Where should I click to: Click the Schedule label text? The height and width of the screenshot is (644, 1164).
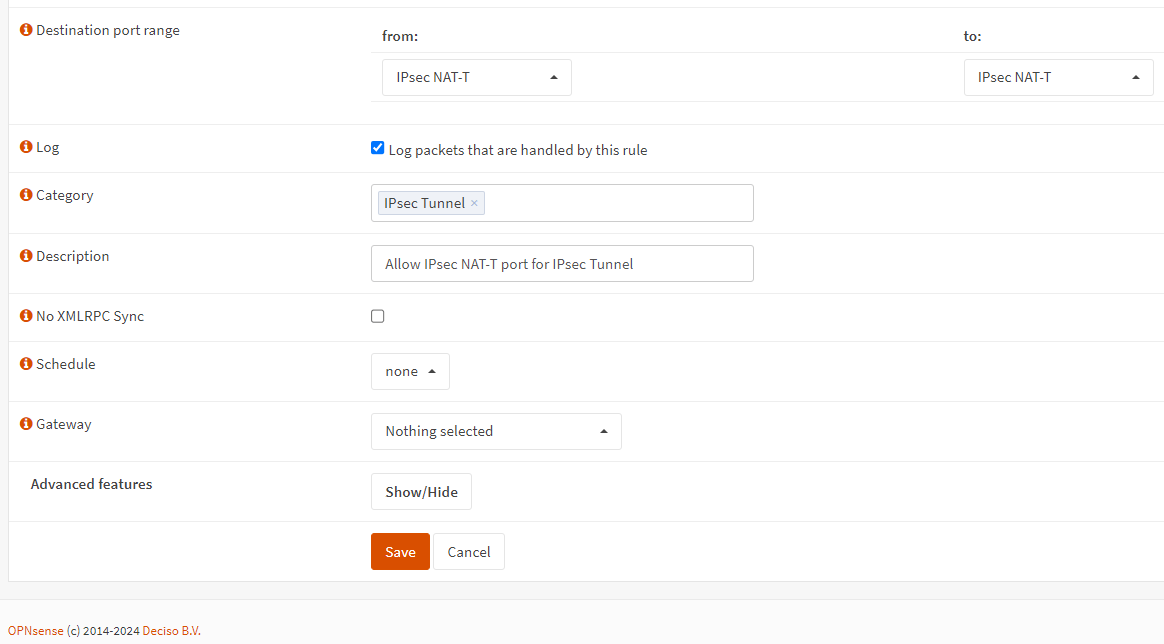(65, 364)
